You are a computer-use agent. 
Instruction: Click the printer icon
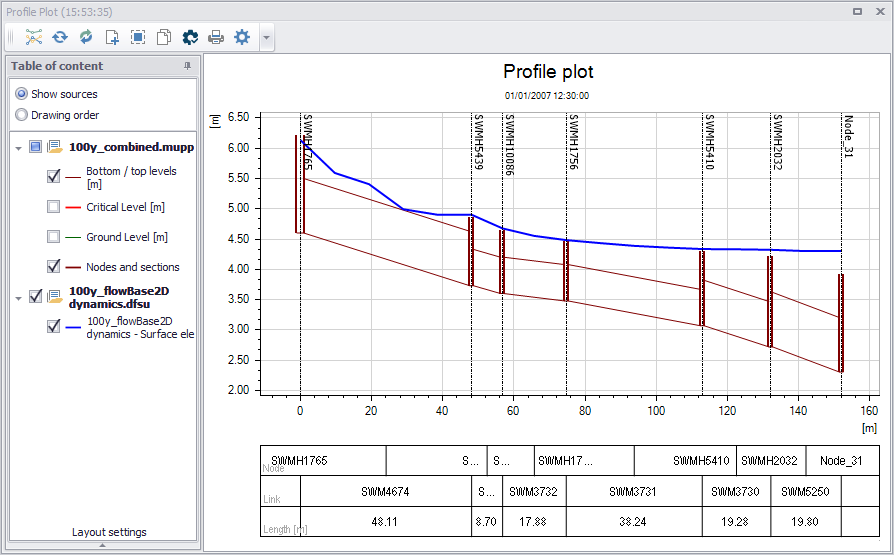click(216, 37)
